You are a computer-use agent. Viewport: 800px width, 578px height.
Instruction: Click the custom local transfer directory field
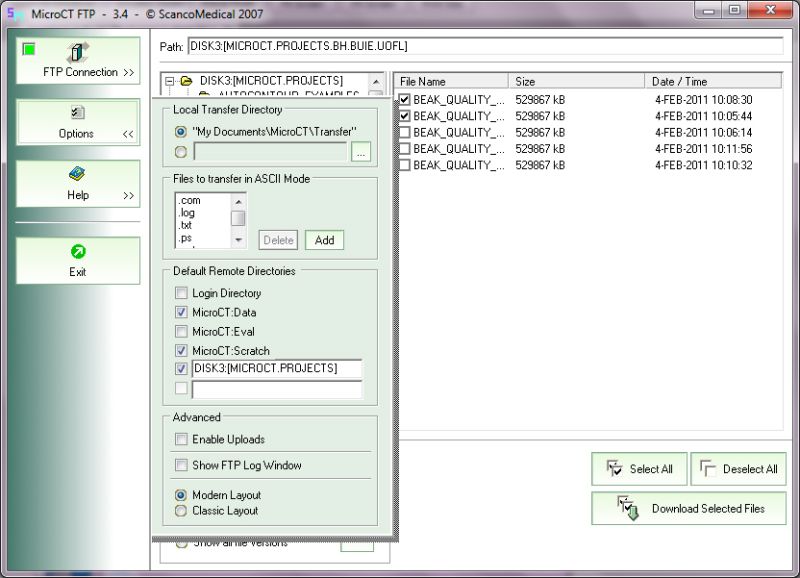(270, 152)
